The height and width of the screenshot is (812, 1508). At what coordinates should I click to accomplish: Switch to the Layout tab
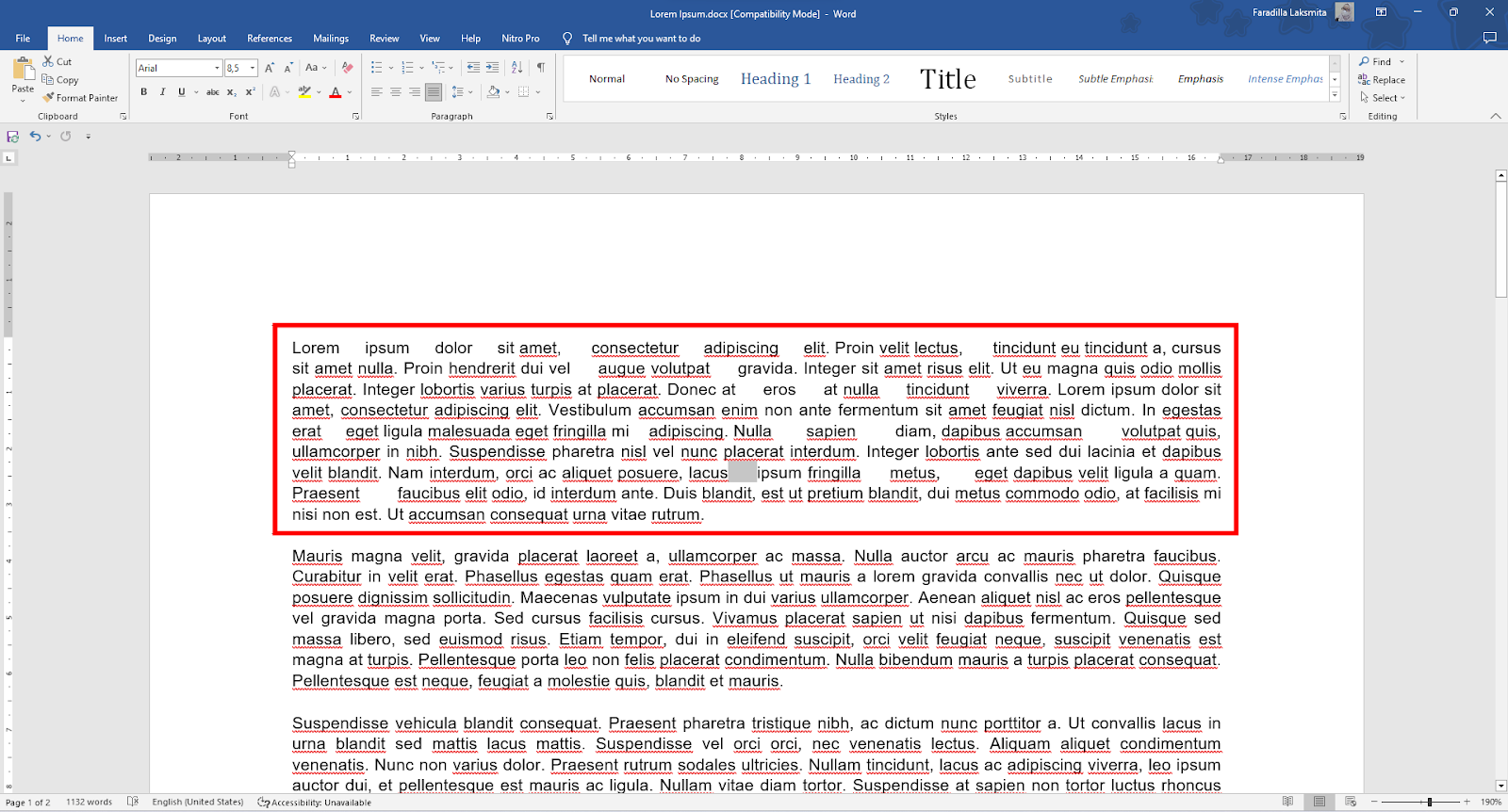212,39
